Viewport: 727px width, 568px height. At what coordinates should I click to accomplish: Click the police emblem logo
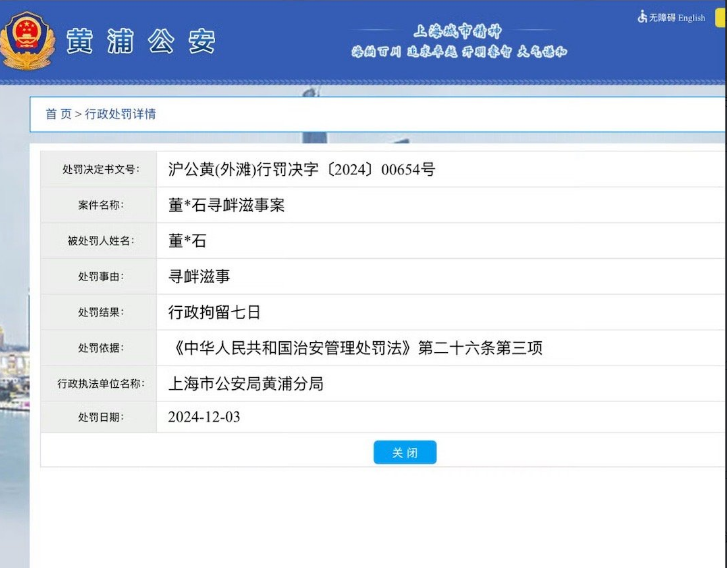point(27,40)
